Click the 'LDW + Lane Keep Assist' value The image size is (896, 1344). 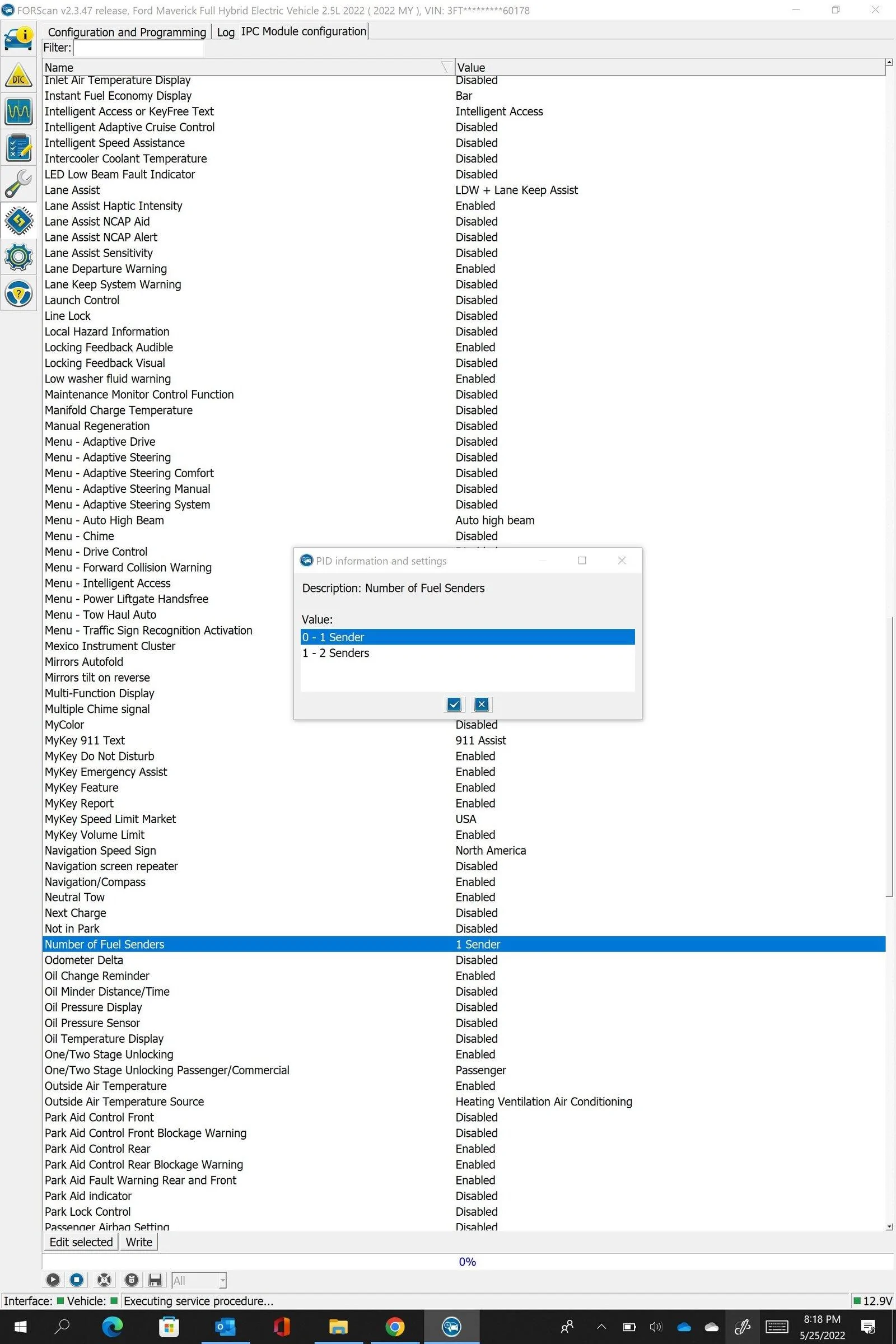[516, 190]
